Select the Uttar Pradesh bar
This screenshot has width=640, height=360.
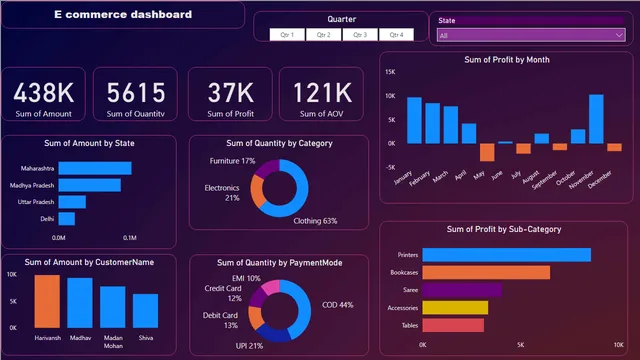tap(72, 202)
